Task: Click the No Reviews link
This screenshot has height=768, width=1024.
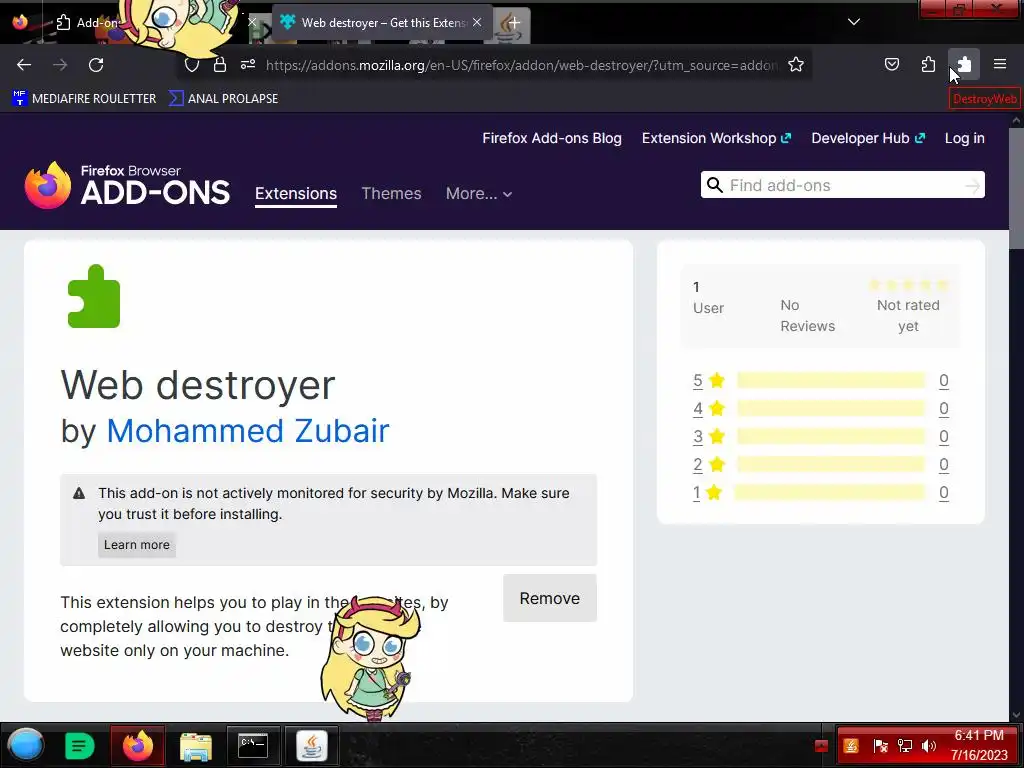Action: (x=807, y=315)
